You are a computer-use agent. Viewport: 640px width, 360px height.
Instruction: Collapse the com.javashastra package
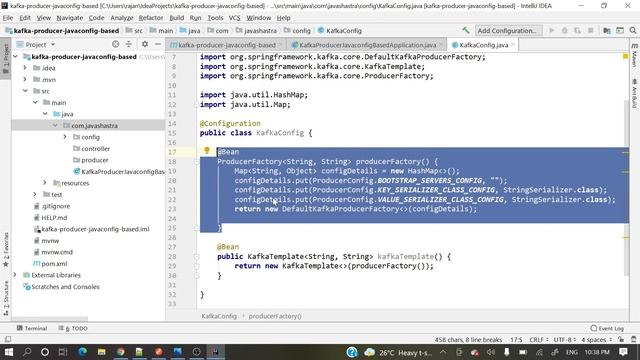click(55, 125)
